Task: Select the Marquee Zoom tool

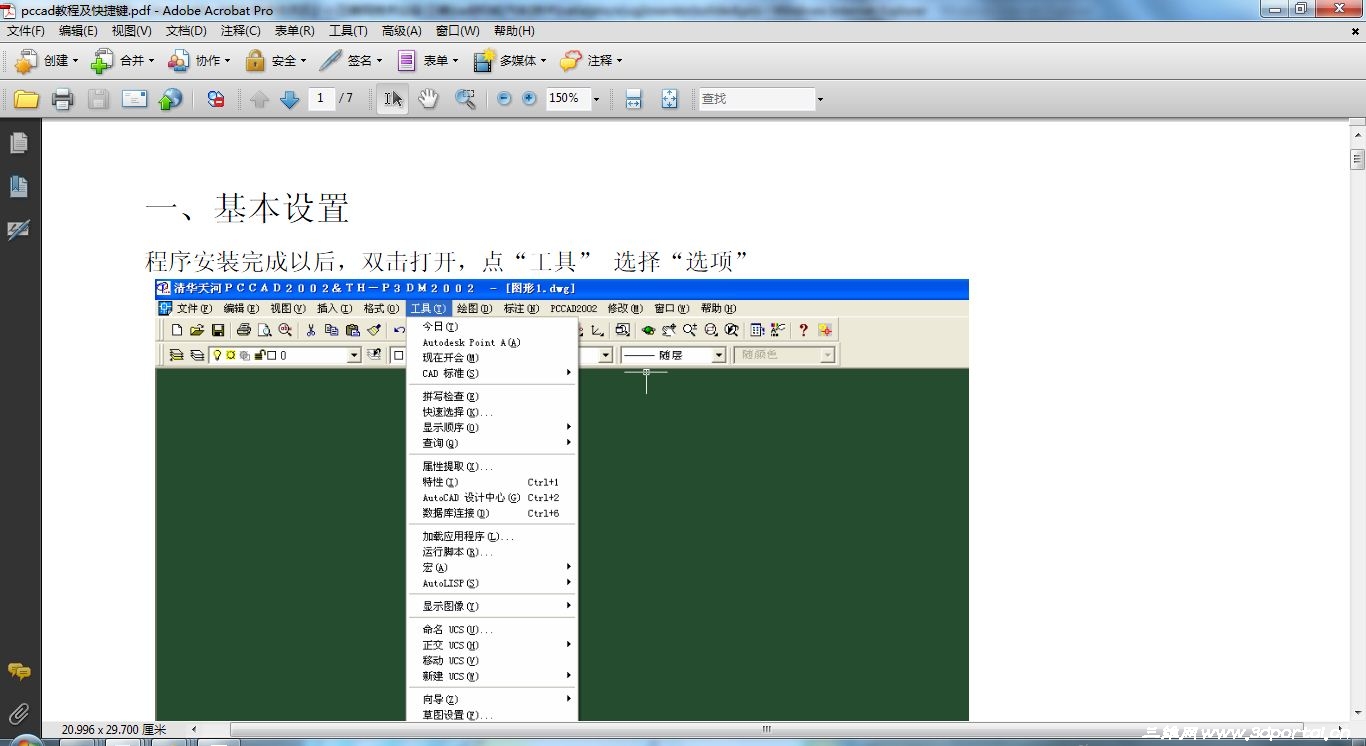Action: [465, 99]
